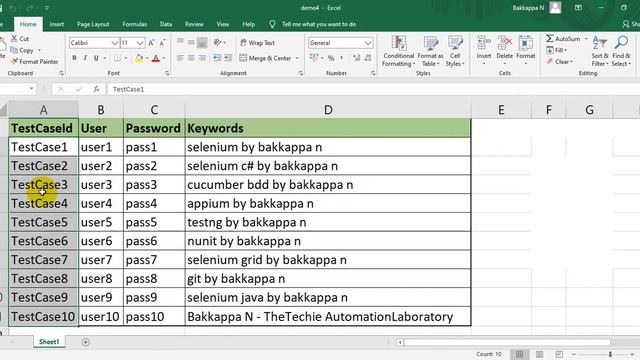The image size is (640, 360).
Task: Open the Name Box dropdown
Action: tap(31, 89)
